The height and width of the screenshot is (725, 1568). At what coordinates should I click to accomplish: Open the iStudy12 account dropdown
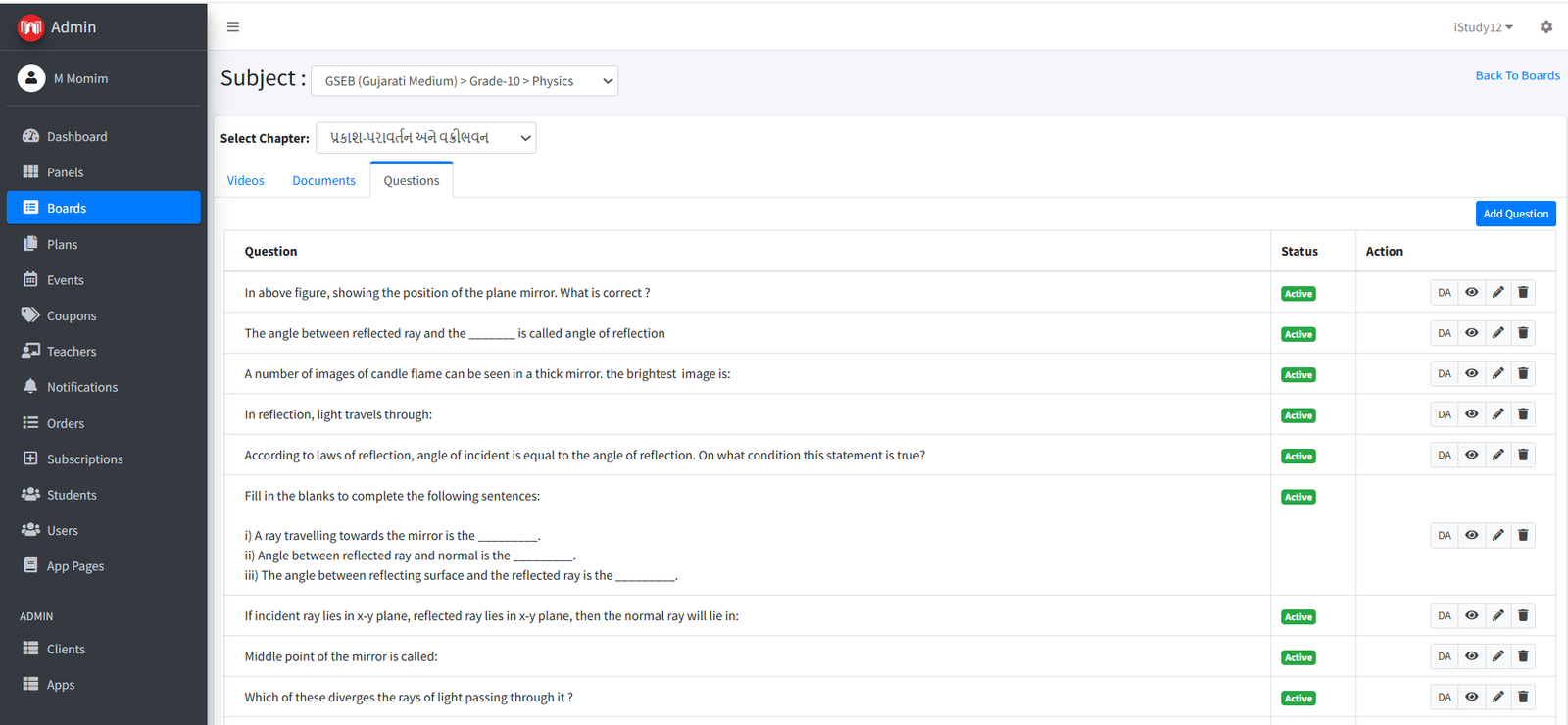coord(1483,27)
